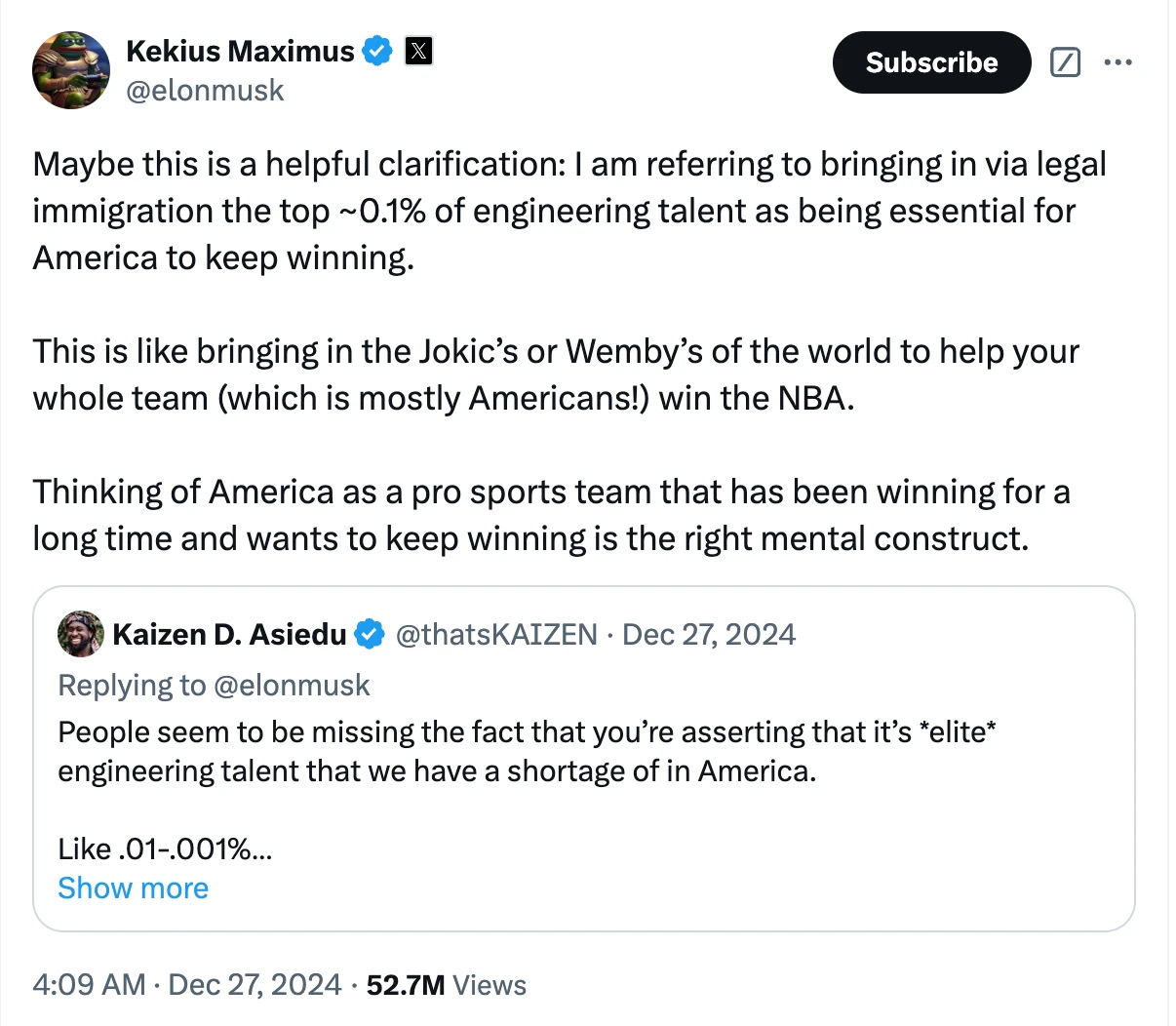Screen dimensions: 1176x1026
Task: Click the "Like .01-.001%..." line in the quoted post
Action: [x=165, y=848]
